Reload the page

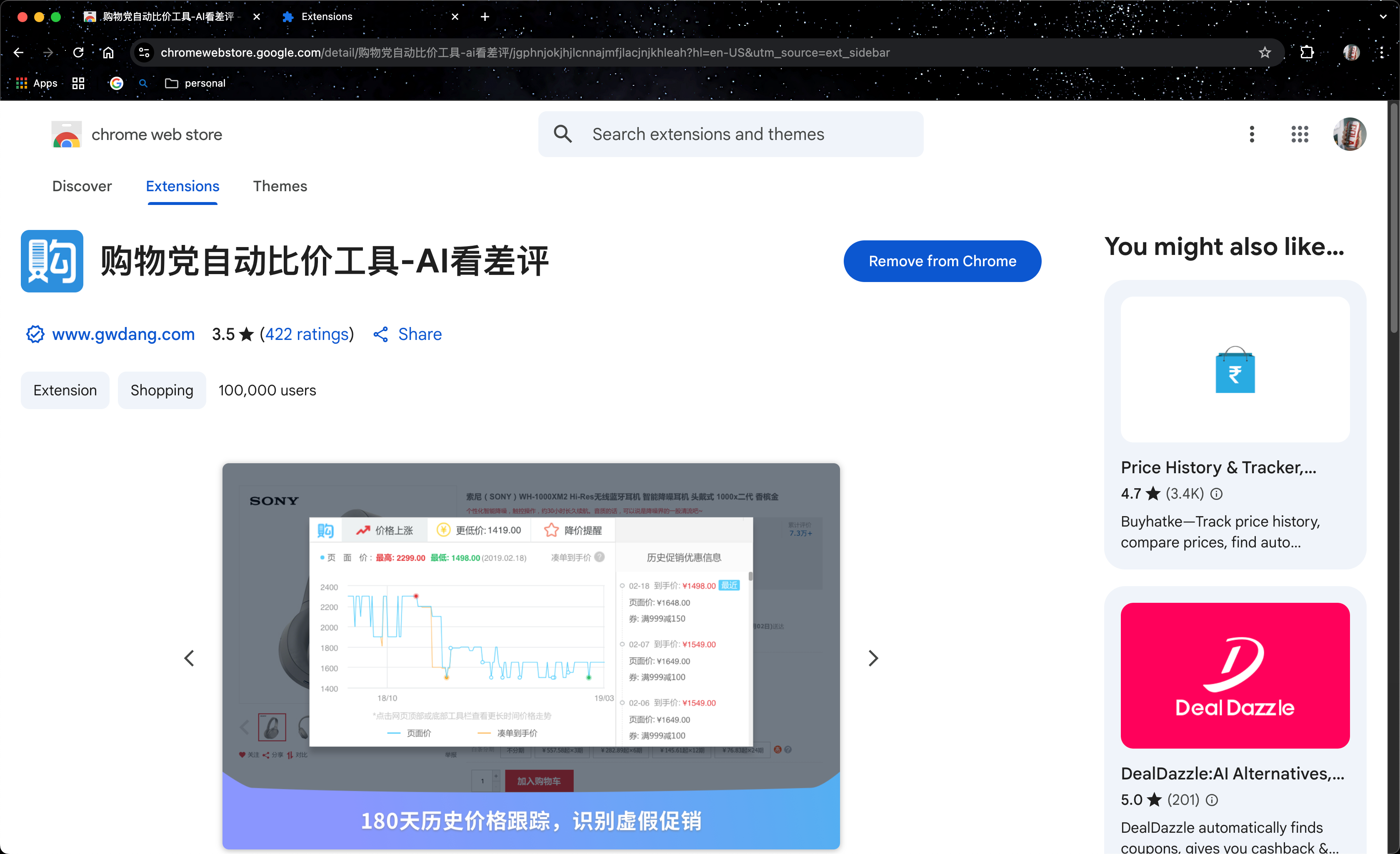pos(78,52)
